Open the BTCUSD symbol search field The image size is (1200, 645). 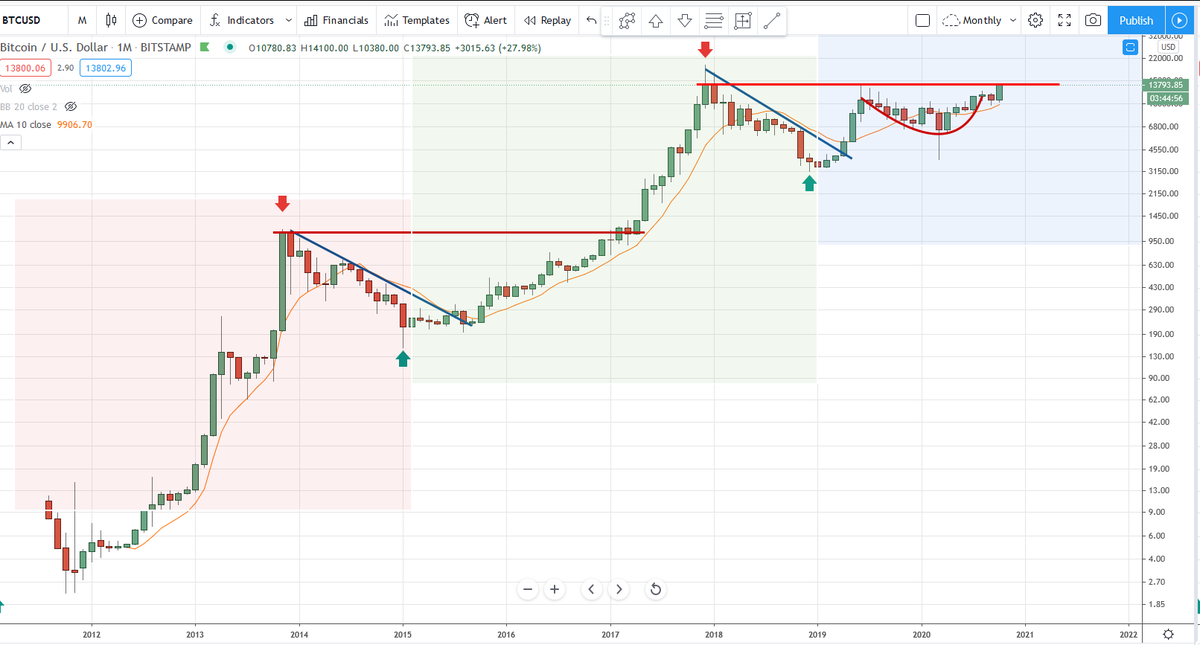pos(33,20)
